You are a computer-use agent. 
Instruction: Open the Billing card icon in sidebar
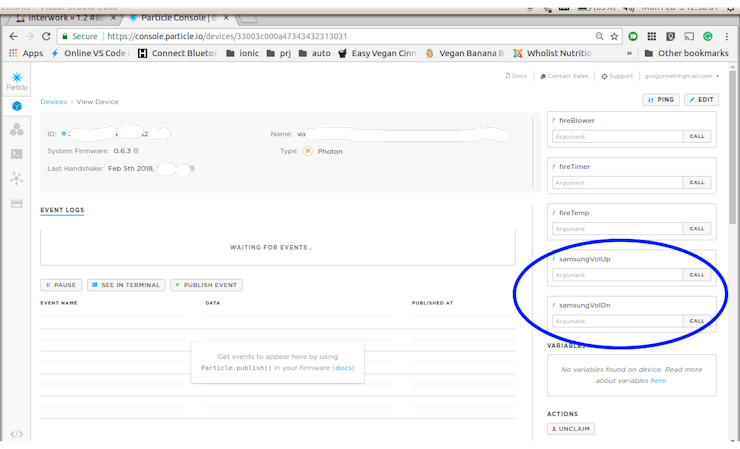coord(17,204)
